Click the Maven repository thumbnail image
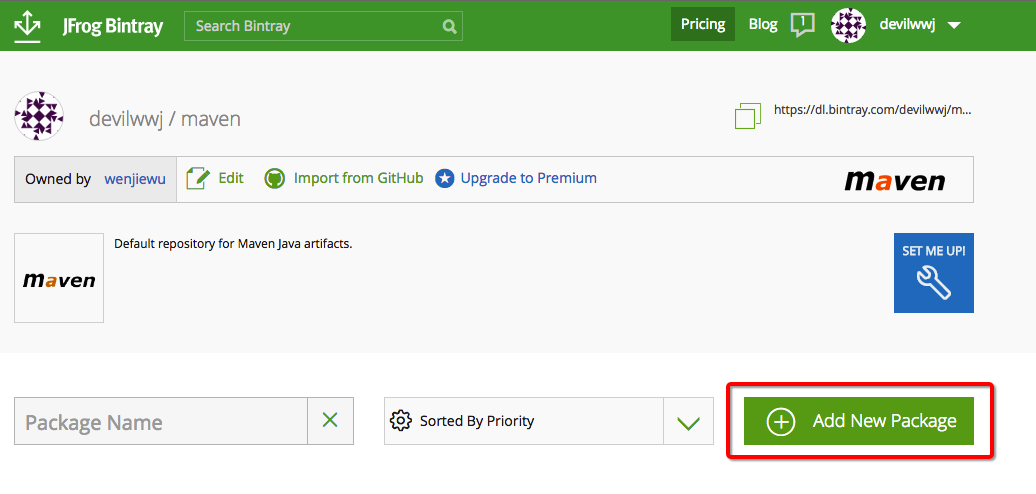This screenshot has height=494, width=1036. click(59, 278)
